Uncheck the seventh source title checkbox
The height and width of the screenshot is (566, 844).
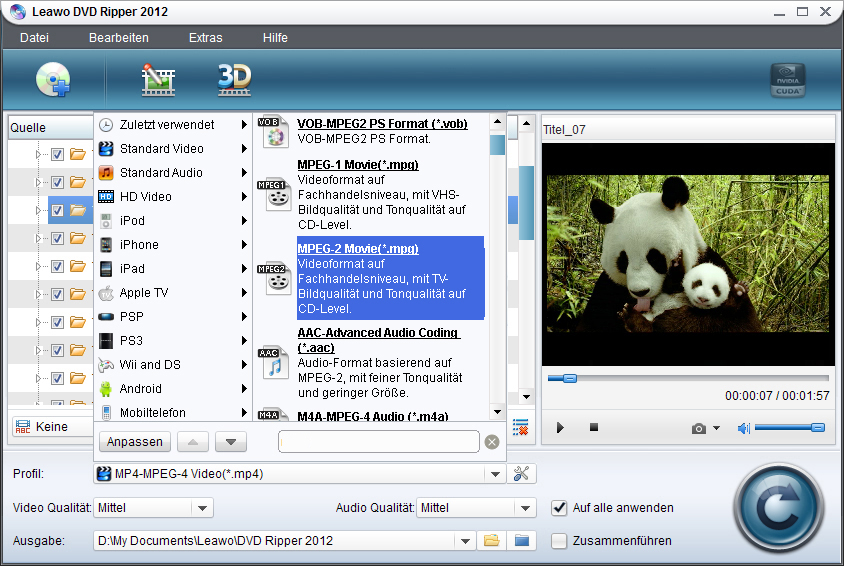tap(57, 322)
